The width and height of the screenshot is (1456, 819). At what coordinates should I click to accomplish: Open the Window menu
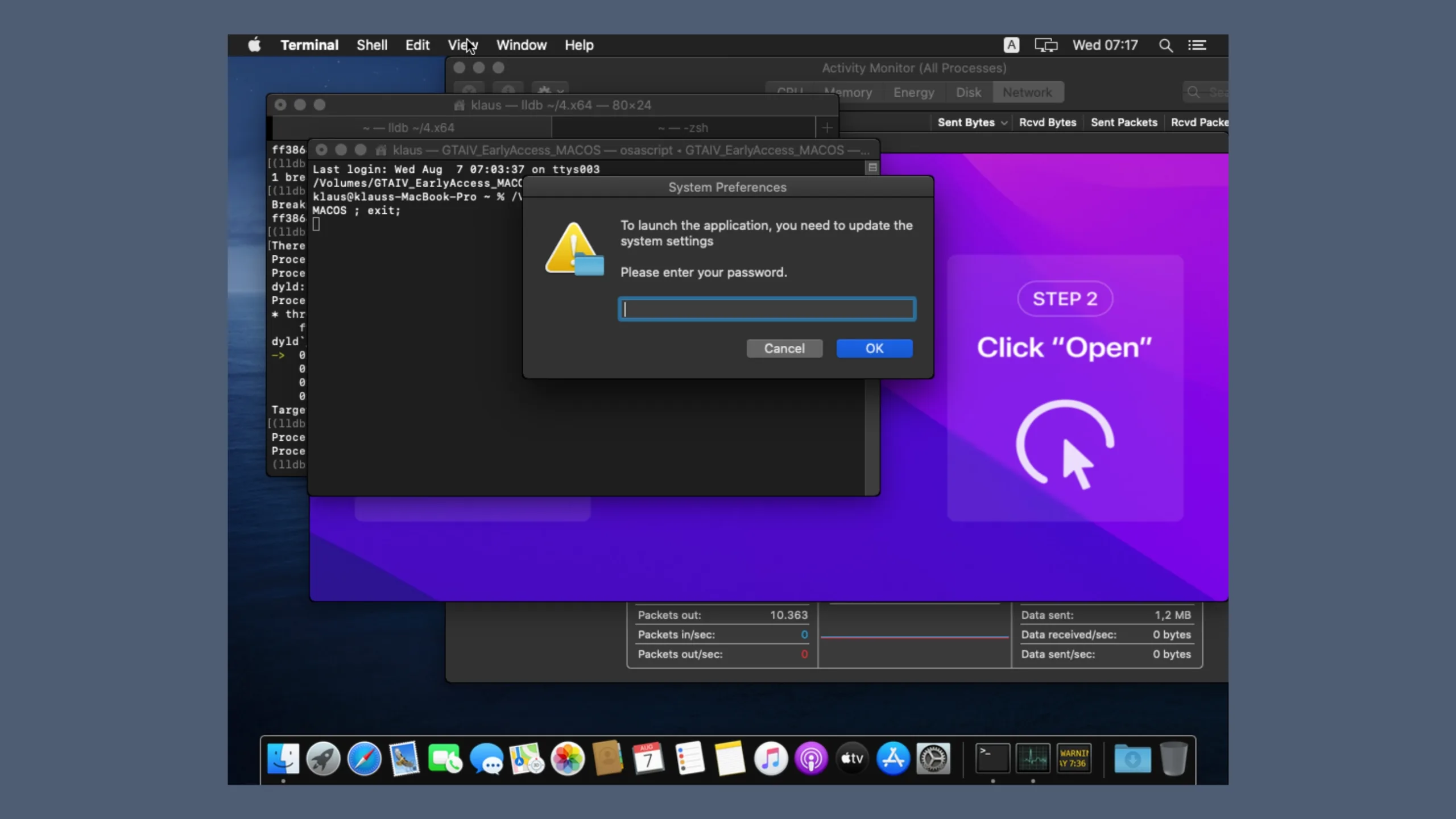click(x=521, y=45)
